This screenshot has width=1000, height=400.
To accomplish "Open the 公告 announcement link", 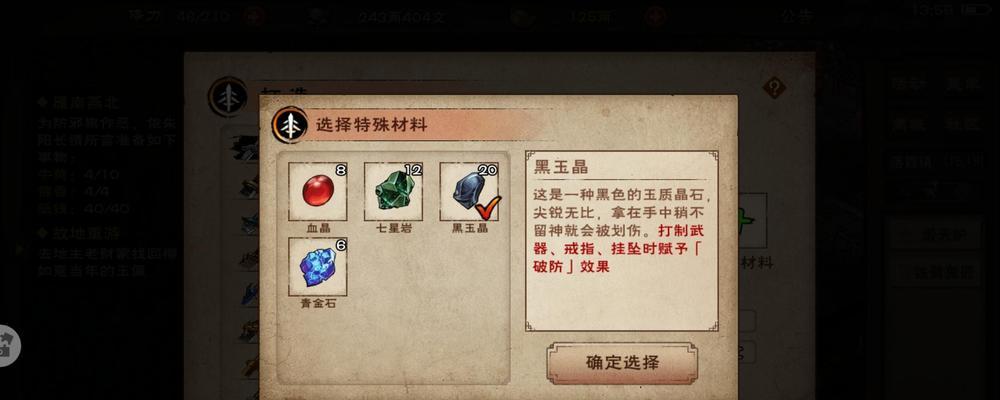I will pyautogui.click(x=798, y=16).
